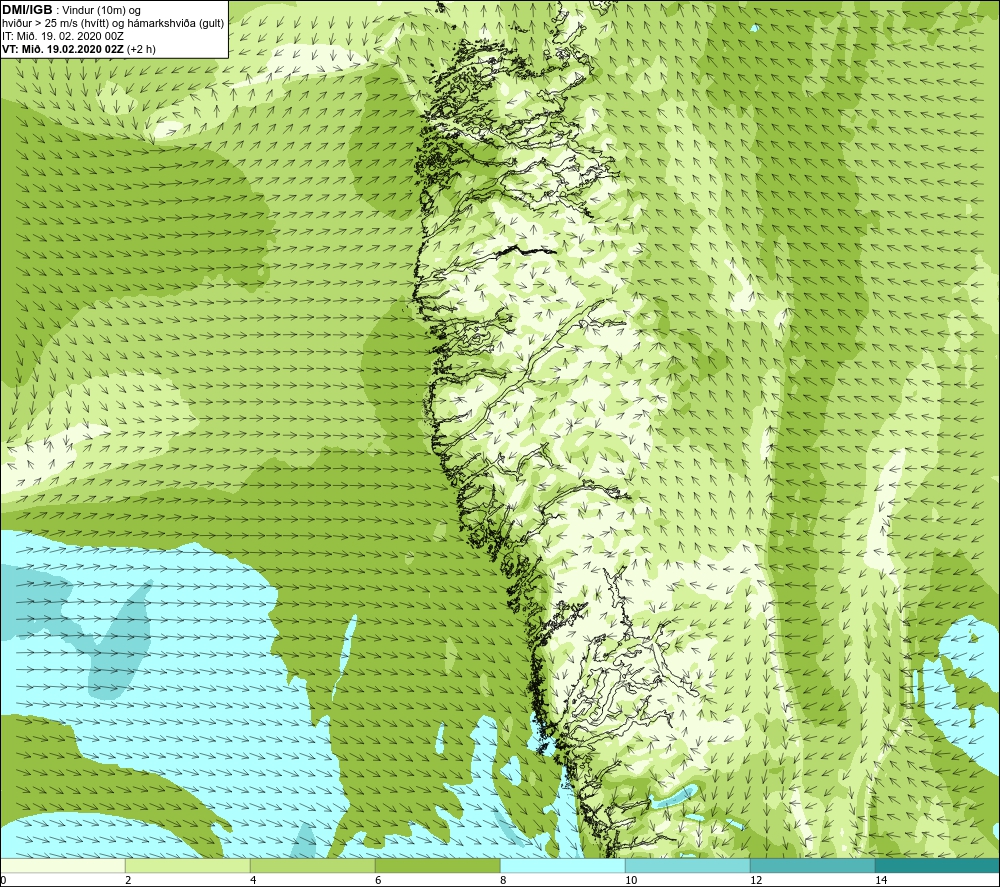Select the pale yellow 0–2 legend swatch
This screenshot has height=887, width=1000.
pos(62,865)
